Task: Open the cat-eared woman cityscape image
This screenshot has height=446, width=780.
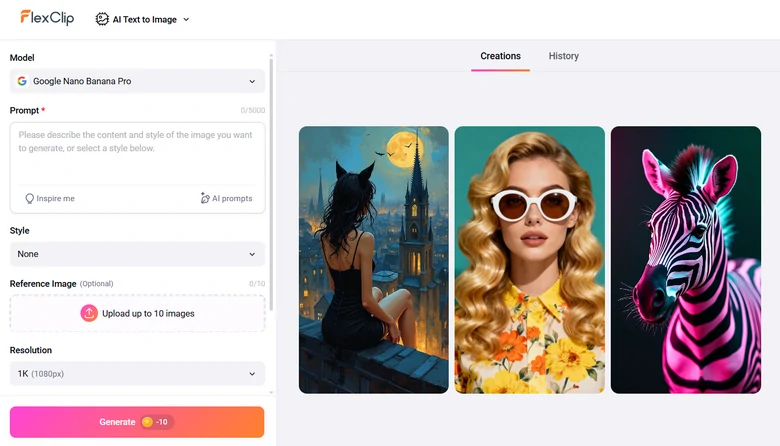Action: pos(374,260)
